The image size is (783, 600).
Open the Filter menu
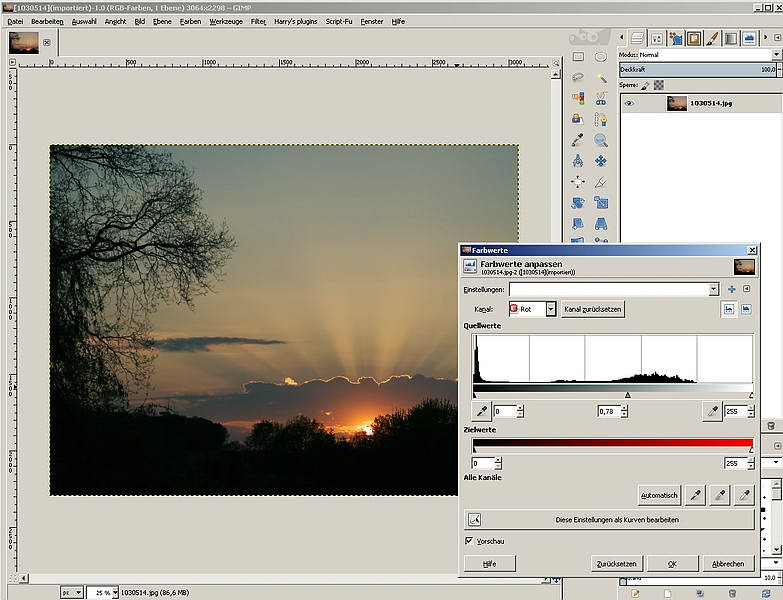click(258, 20)
